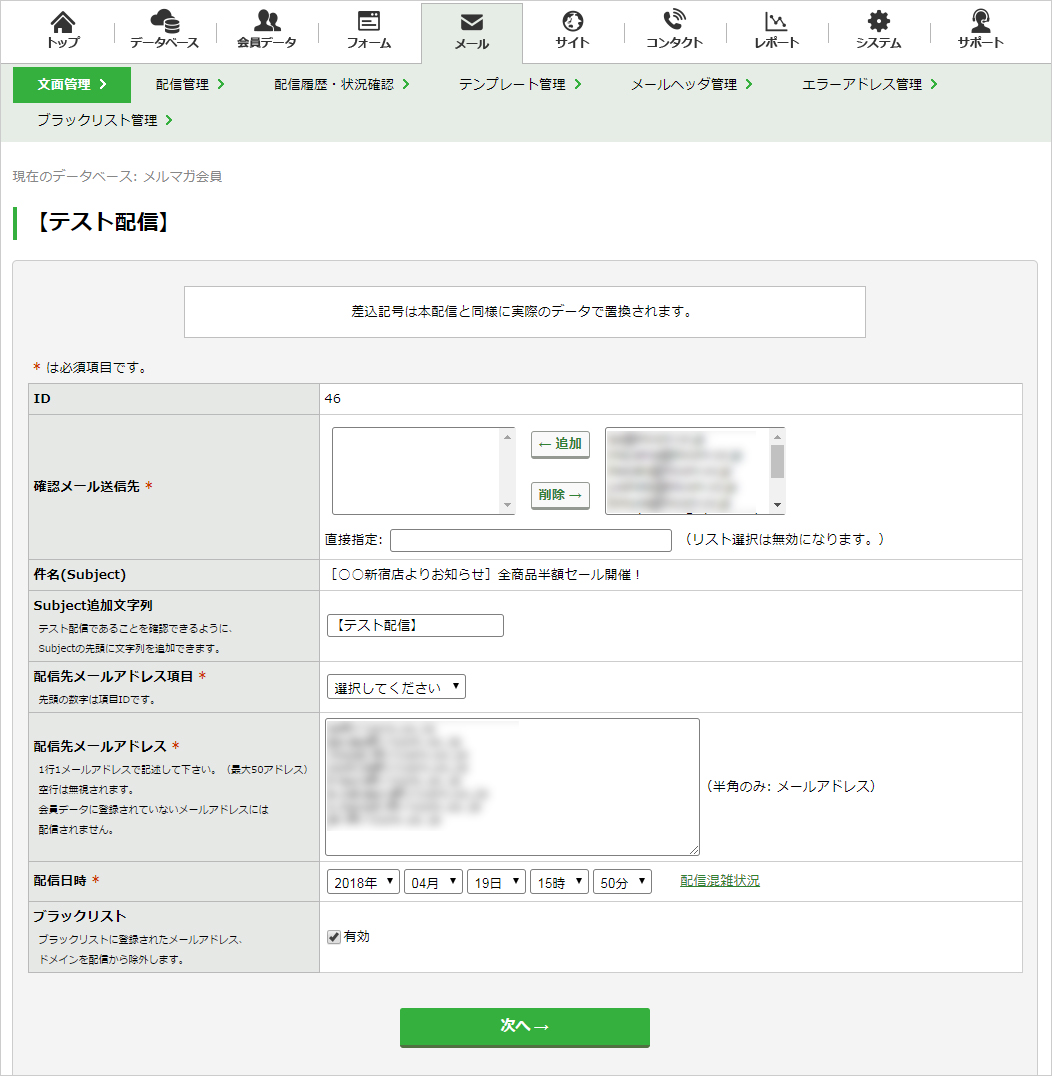The width and height of the screenshot is (1052, 1076).
Task: Click the up arrow of the recipients list scrollbar
Action: point(777,436)
